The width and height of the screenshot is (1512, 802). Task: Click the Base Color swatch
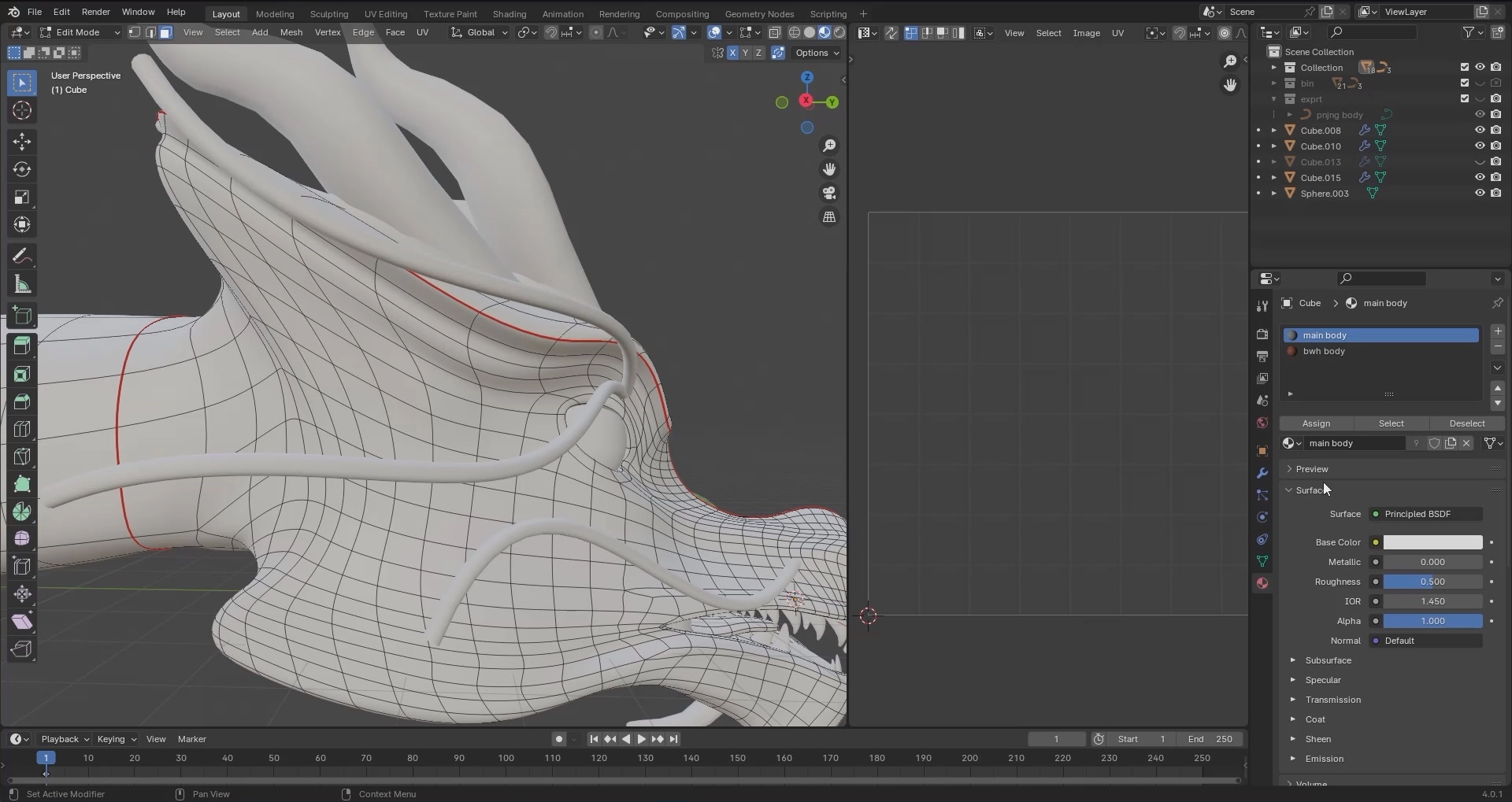(x=1432, y=542)
